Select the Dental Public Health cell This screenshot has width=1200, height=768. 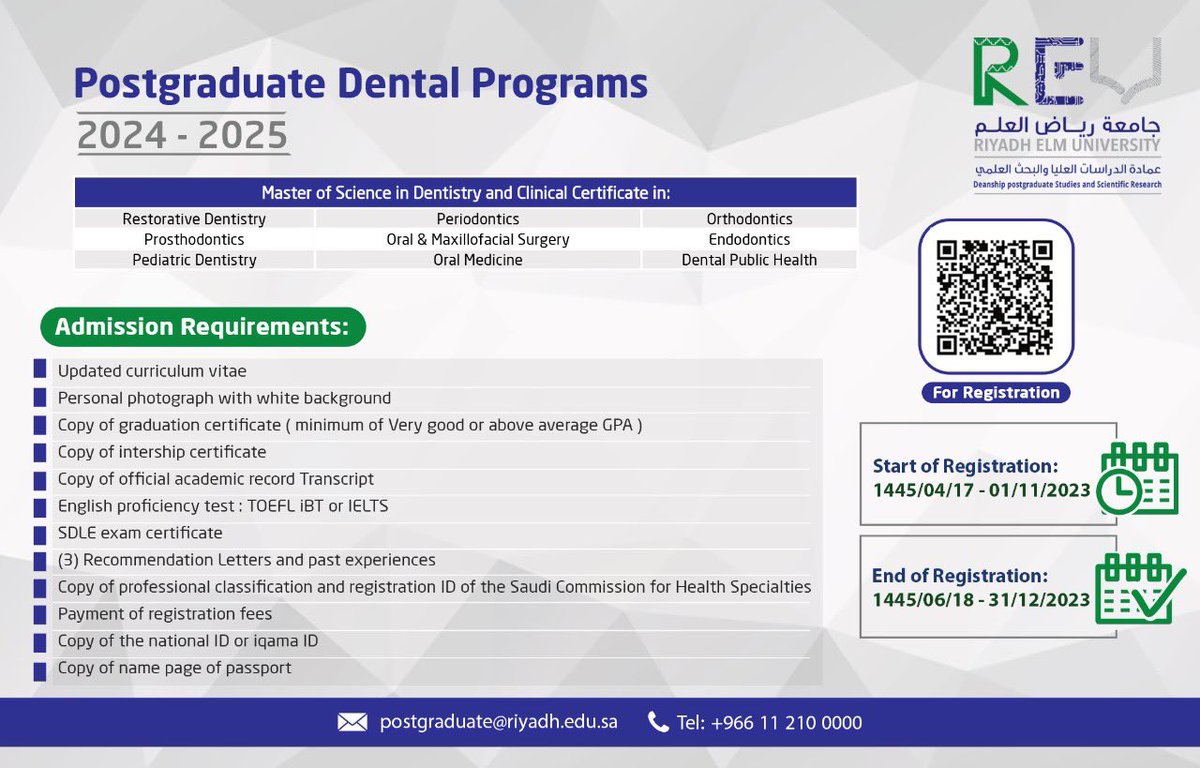(x=749, y=260)
